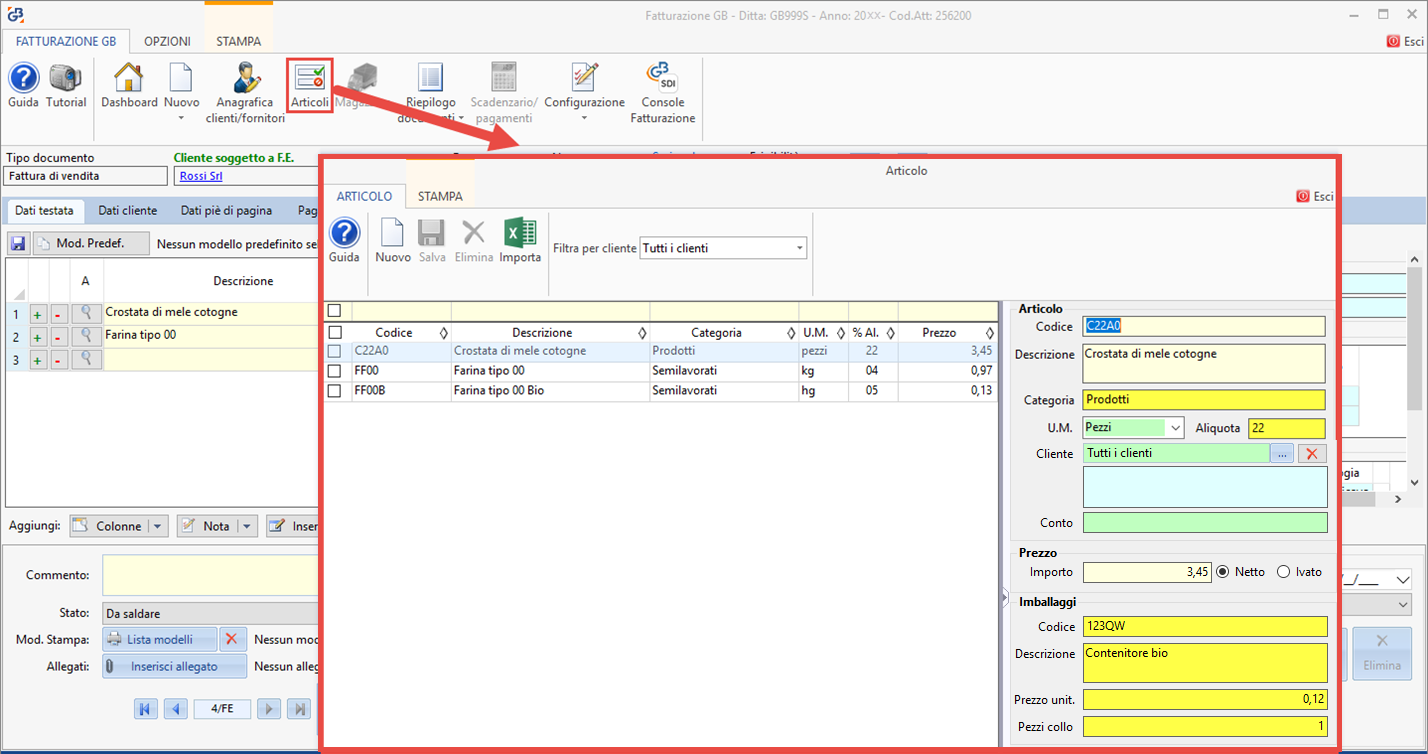Switch to the STAMPA tab in Articolo

coord(440,197)
